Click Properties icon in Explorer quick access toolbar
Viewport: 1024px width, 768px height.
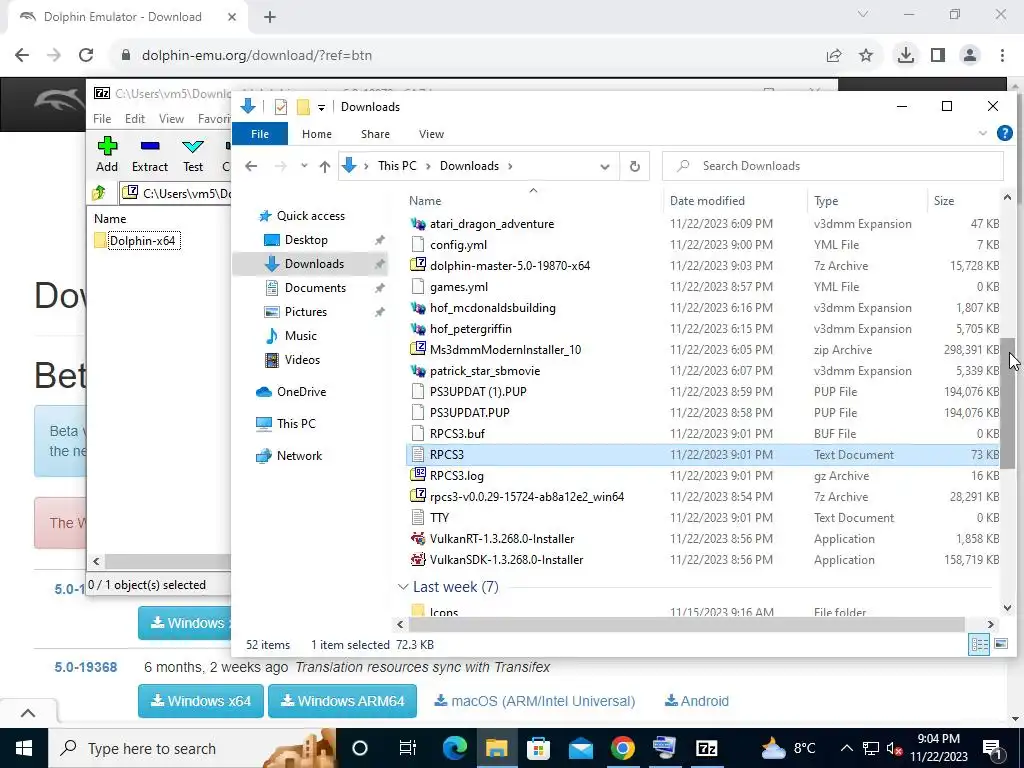281,106
